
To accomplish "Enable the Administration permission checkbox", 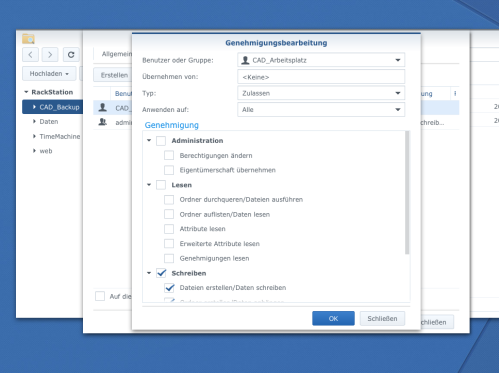I will point(161,141).
